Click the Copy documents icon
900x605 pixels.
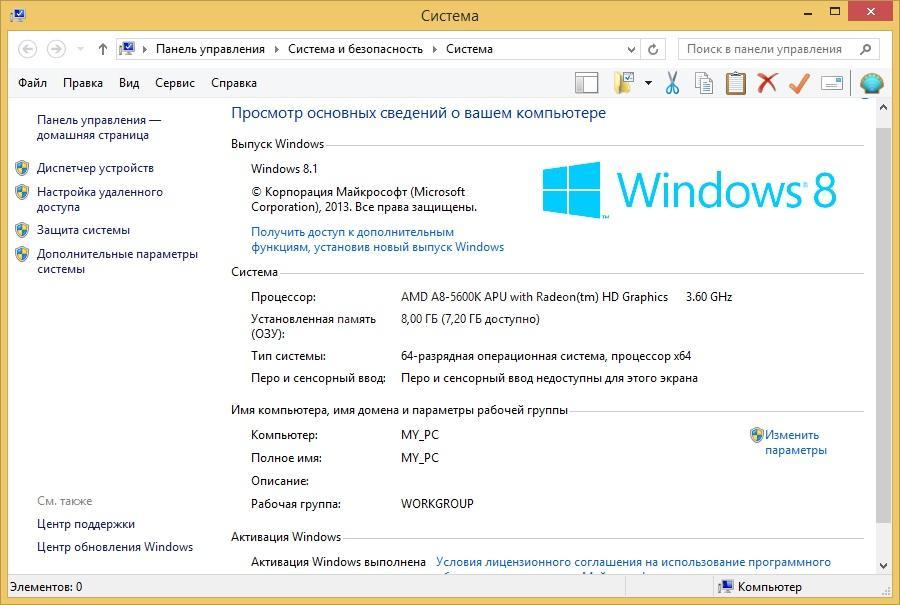[x=704, y=83]
